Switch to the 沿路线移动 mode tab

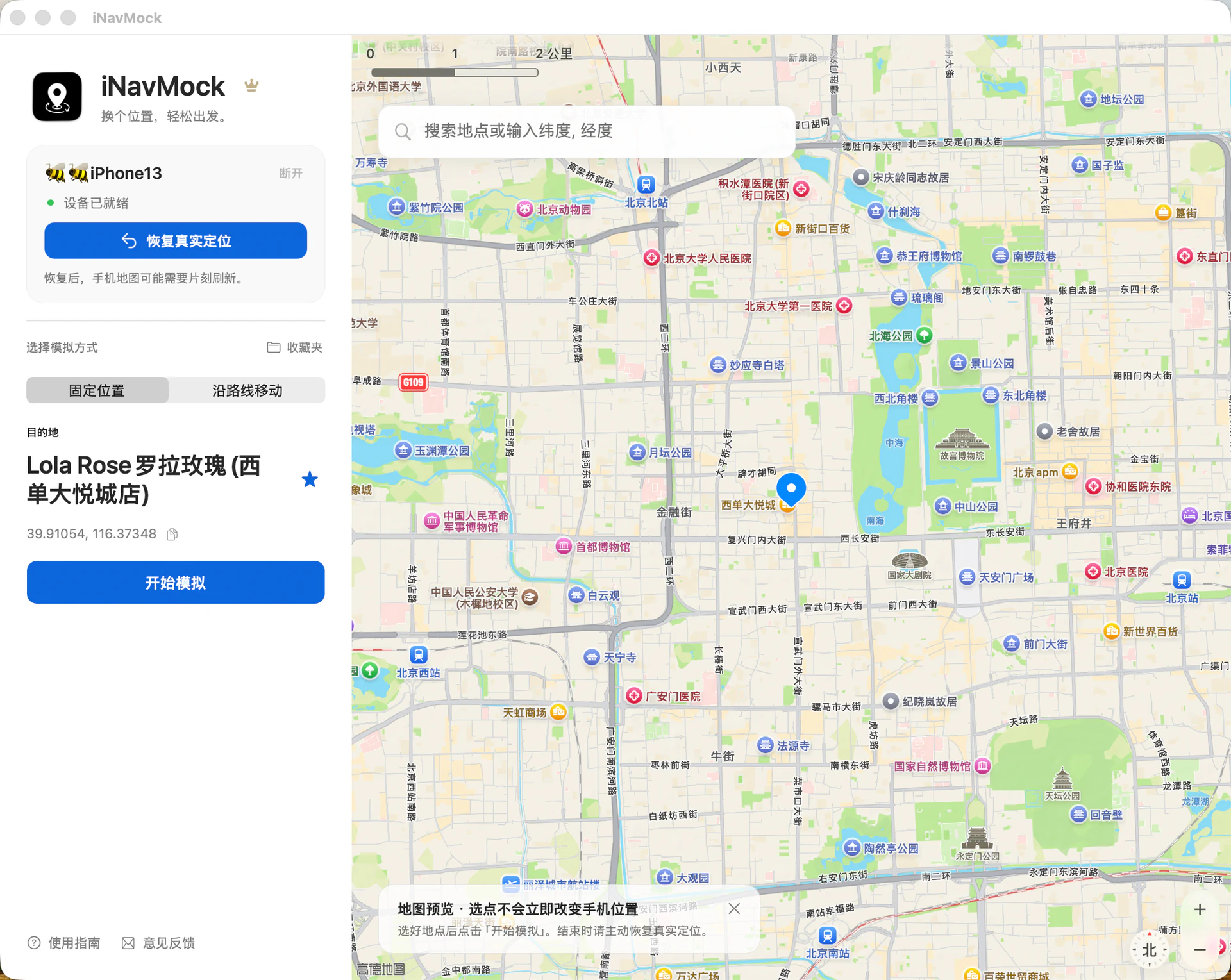click(x=247, y=390)
